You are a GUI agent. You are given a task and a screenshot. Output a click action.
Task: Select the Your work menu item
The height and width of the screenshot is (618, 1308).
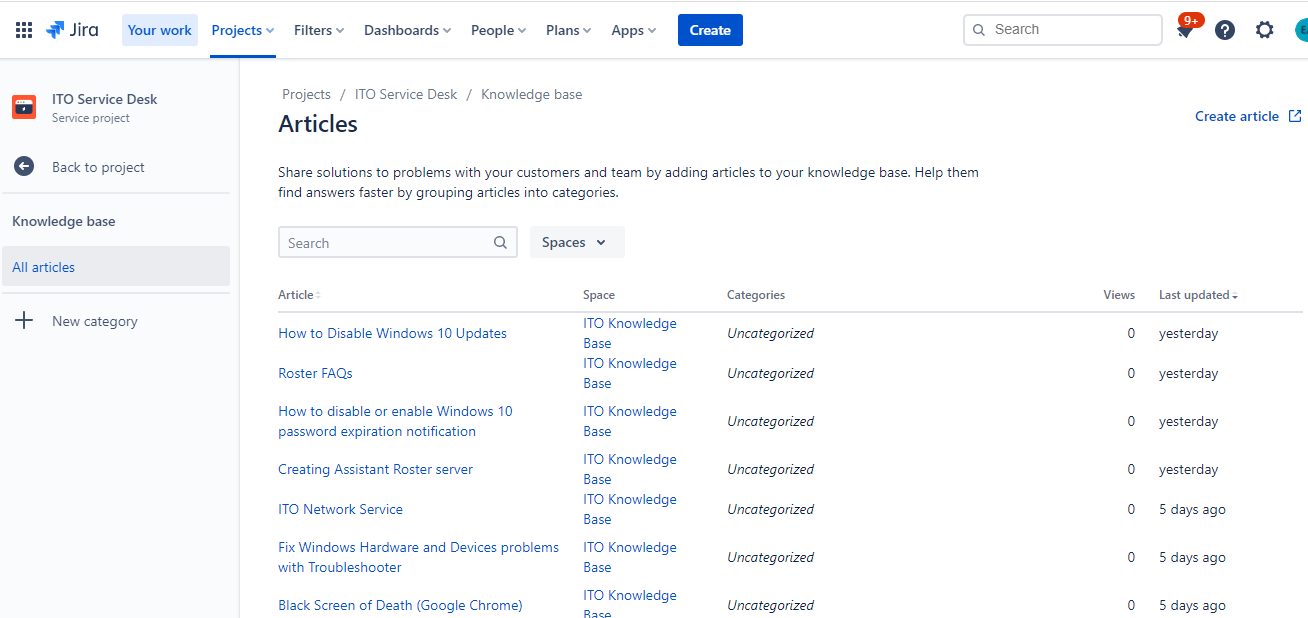pyautogui.click(x=159, y=30)
